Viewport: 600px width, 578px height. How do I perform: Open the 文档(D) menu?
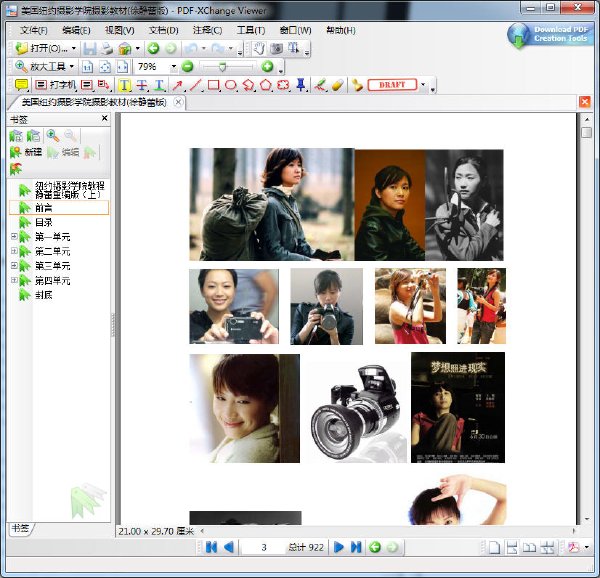point(163,30)
